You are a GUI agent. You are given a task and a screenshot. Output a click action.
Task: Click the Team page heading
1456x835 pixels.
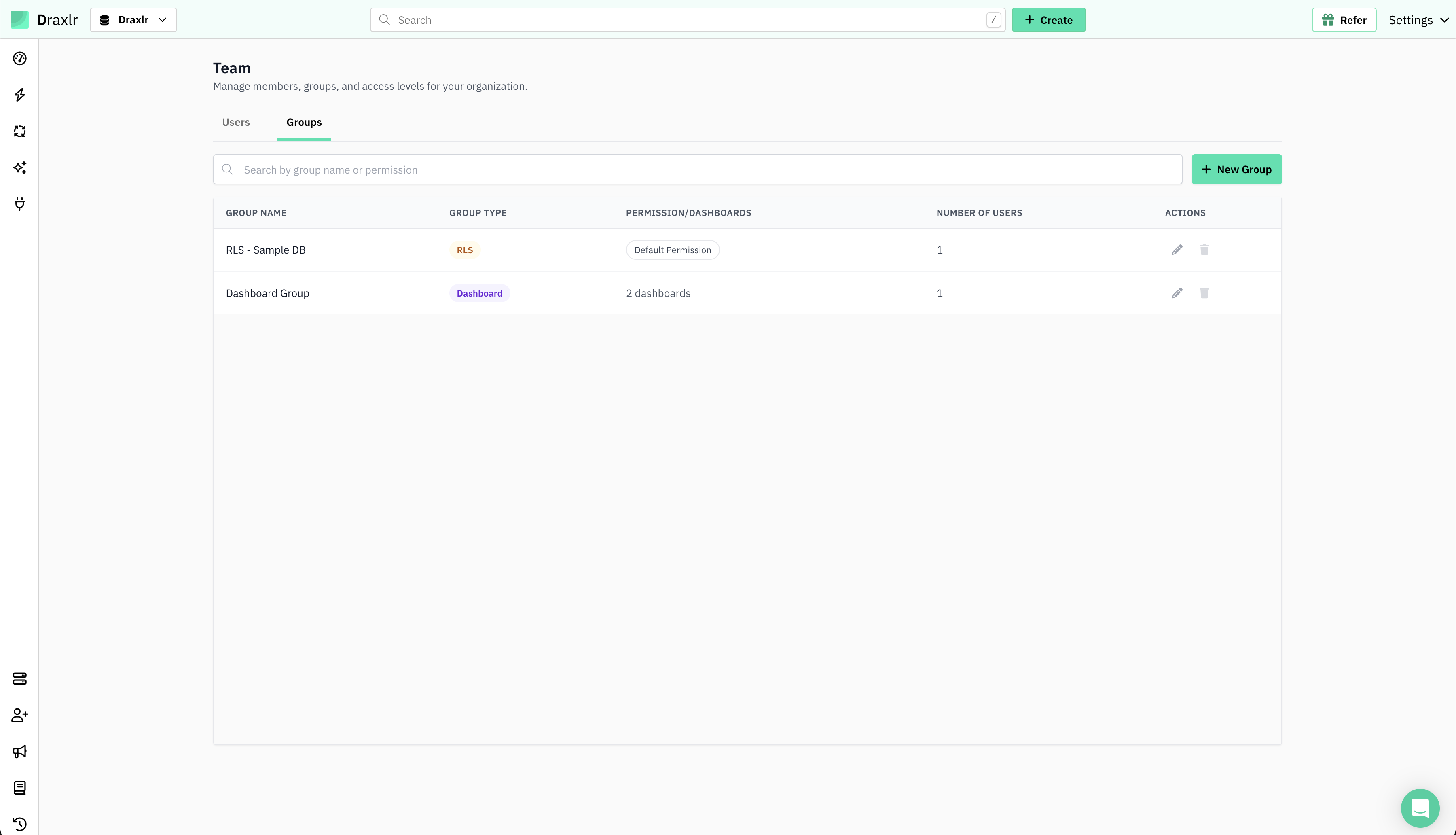click(232, 68)
